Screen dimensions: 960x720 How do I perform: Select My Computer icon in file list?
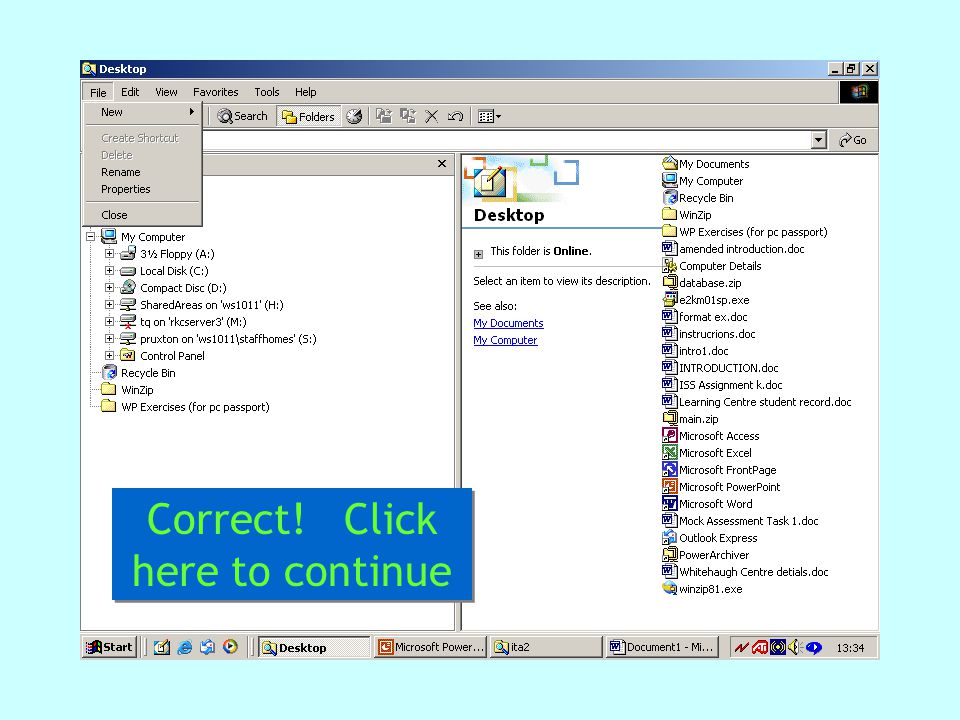tap(670, 181)
